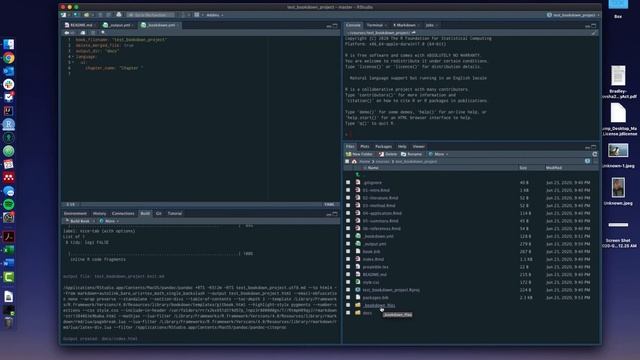
Task: Open test_bookdown_project.Rproj file entry
Action: pos(391,290)
